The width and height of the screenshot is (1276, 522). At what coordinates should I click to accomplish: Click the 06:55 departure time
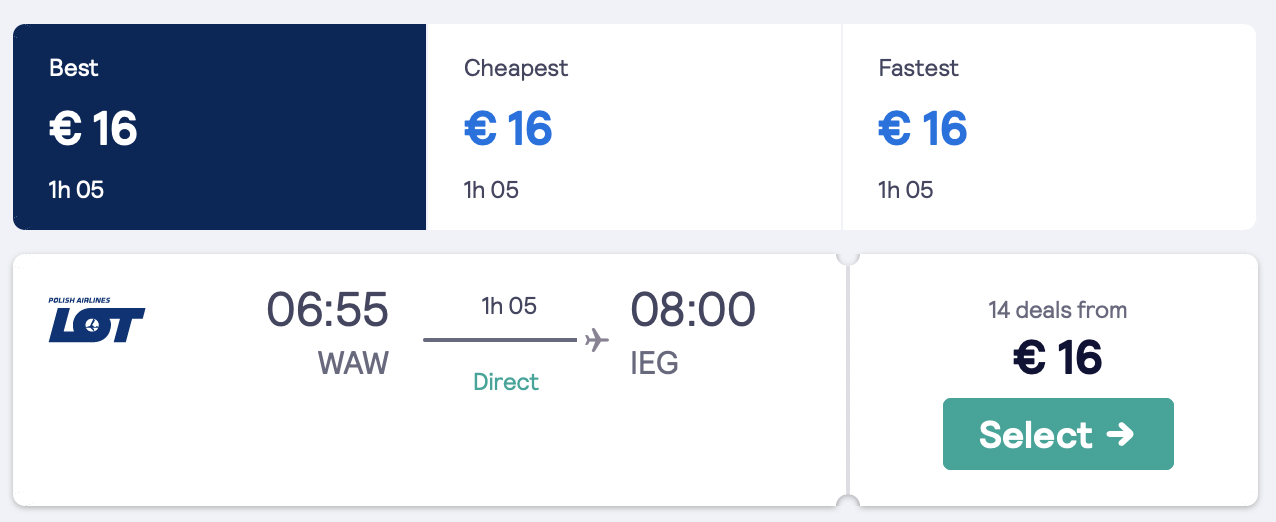tap(327, 310)
